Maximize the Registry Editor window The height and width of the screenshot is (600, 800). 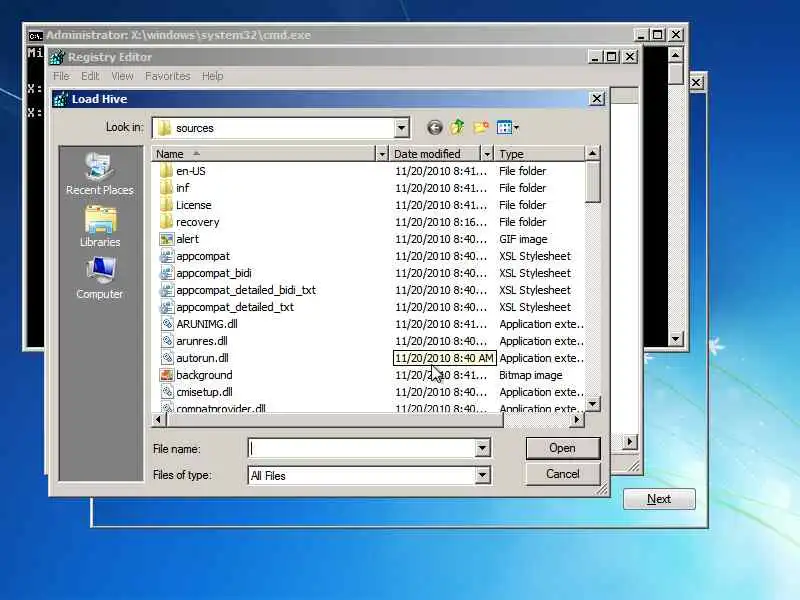[x=612, y=57]
